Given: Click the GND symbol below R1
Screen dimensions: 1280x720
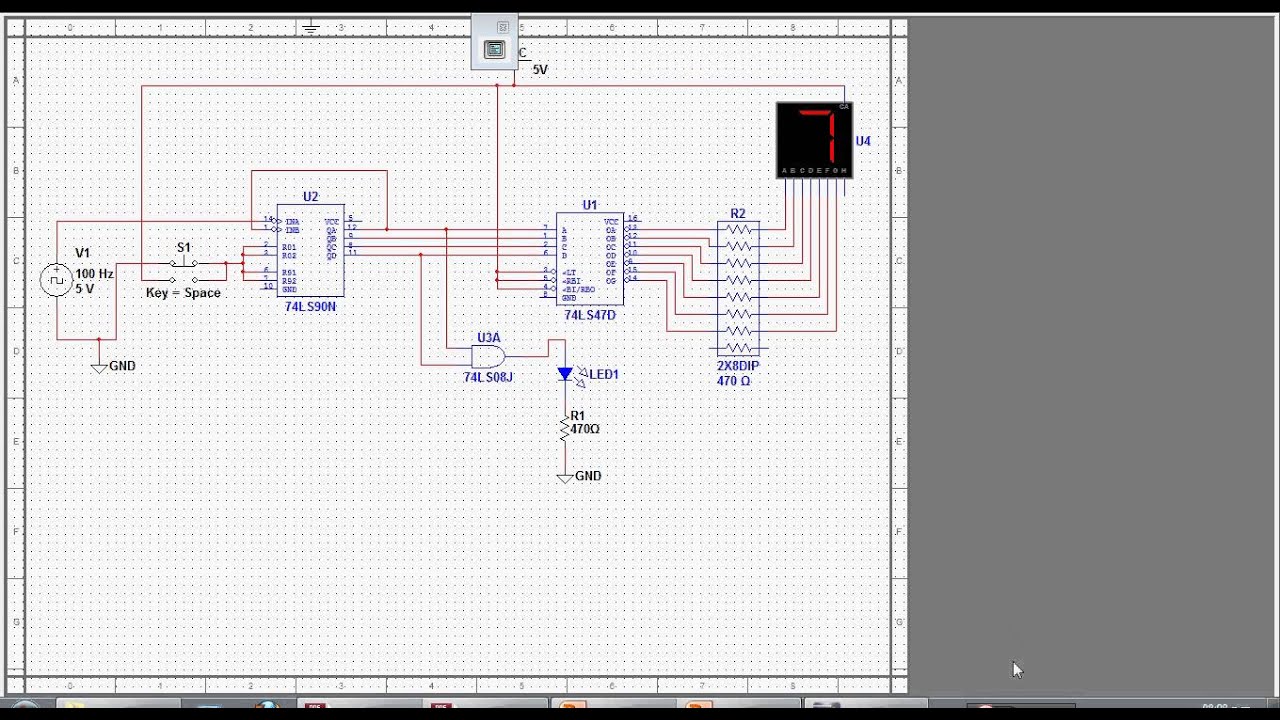Looking at the screenshot, I should [x=565, y=477].
